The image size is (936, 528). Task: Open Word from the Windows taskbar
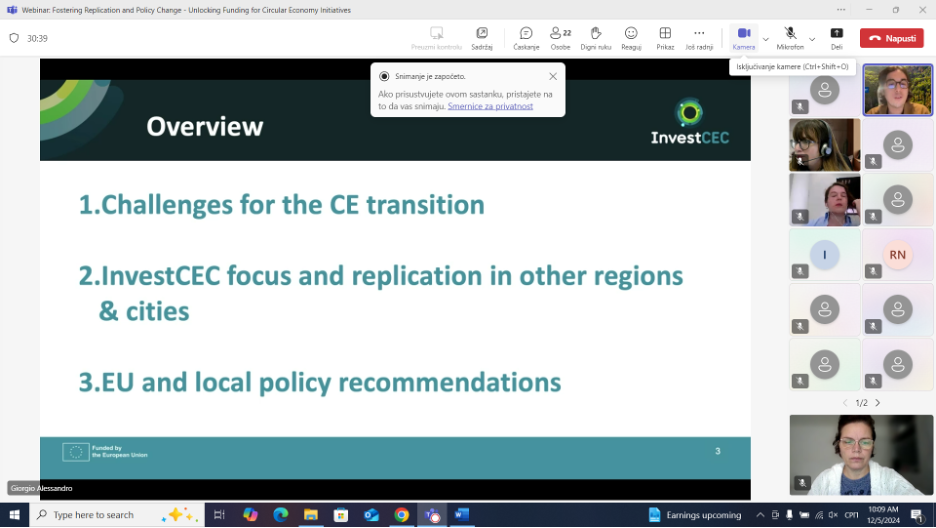[x=462, y=515]
